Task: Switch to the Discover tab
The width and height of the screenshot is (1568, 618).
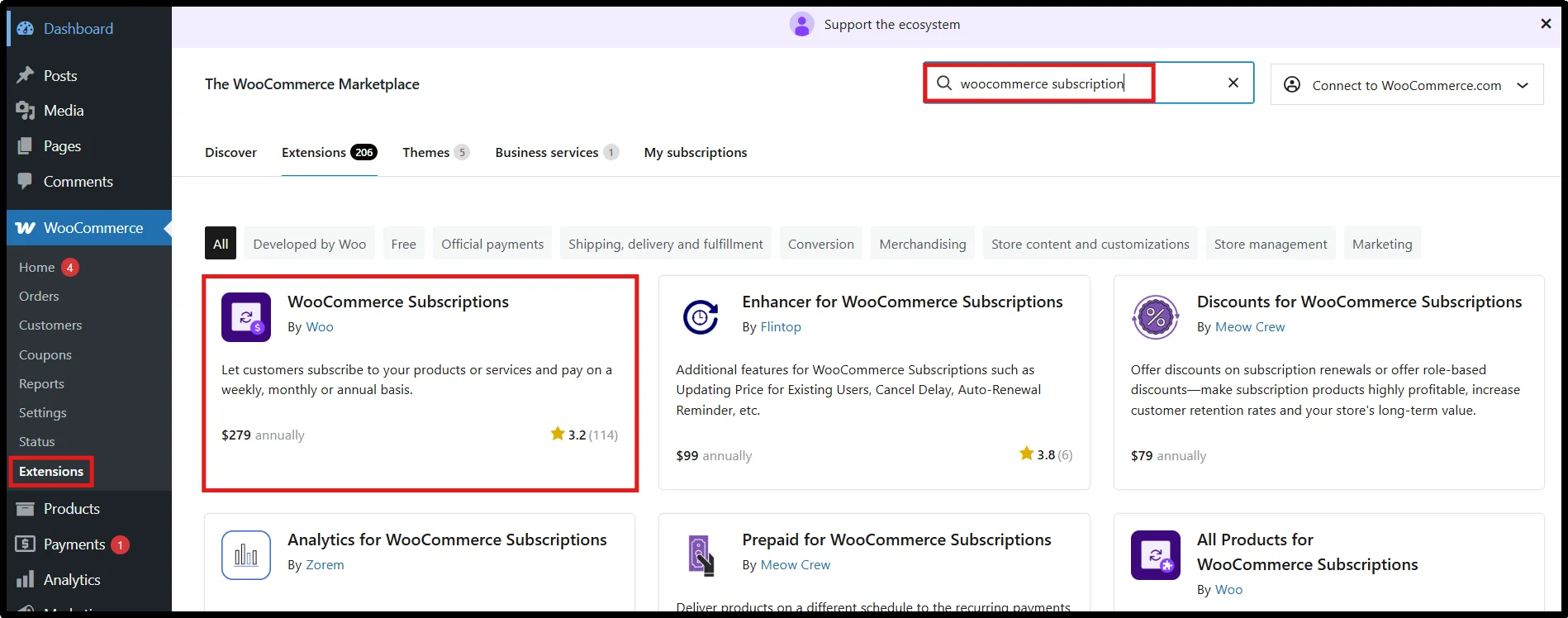Action: [230, 152]
